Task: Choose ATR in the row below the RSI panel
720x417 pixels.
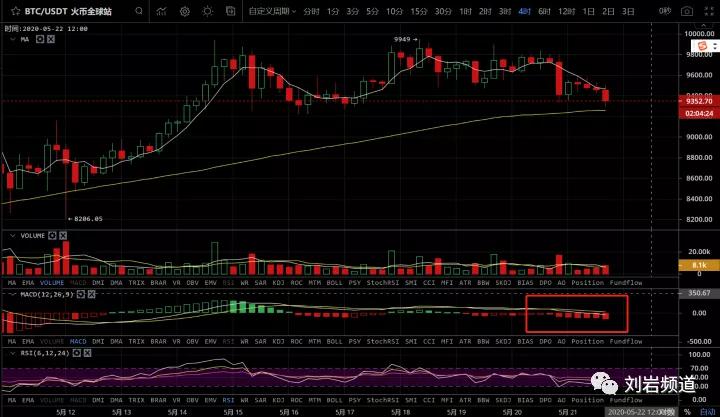Action: pyautogui.click(x=465, y=400)
